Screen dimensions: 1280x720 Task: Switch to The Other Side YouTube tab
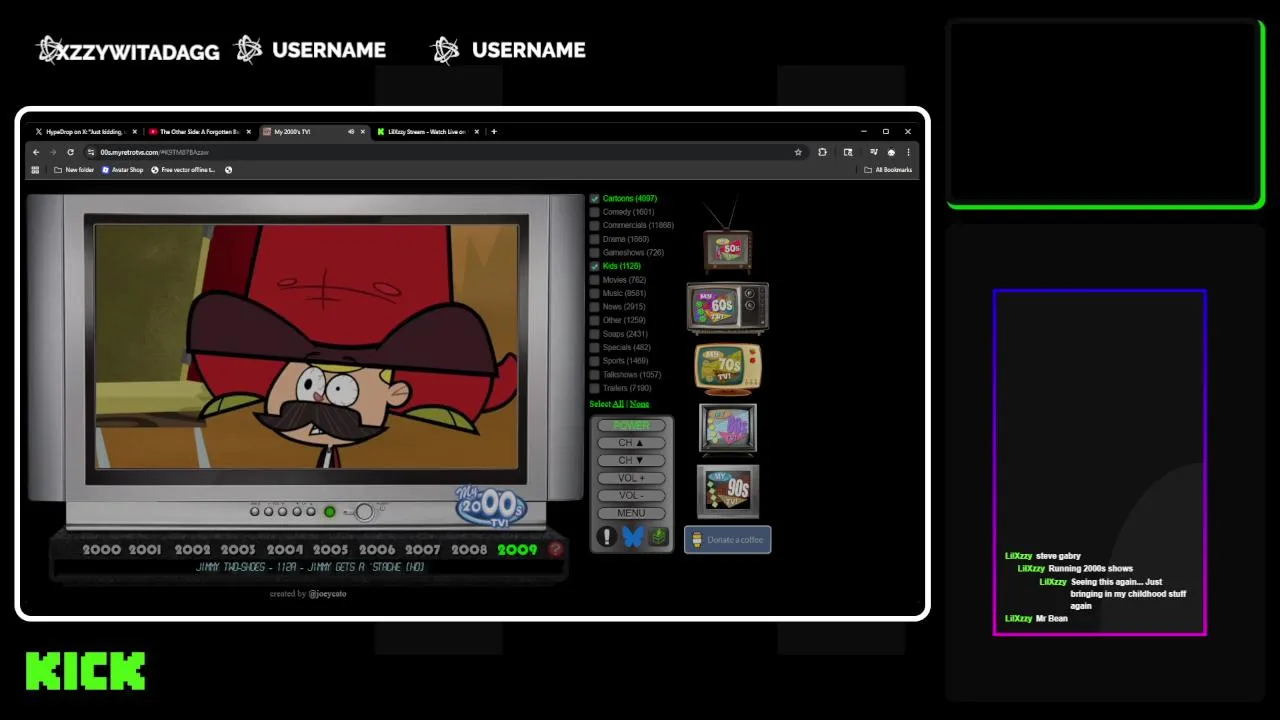coord(199,131)
